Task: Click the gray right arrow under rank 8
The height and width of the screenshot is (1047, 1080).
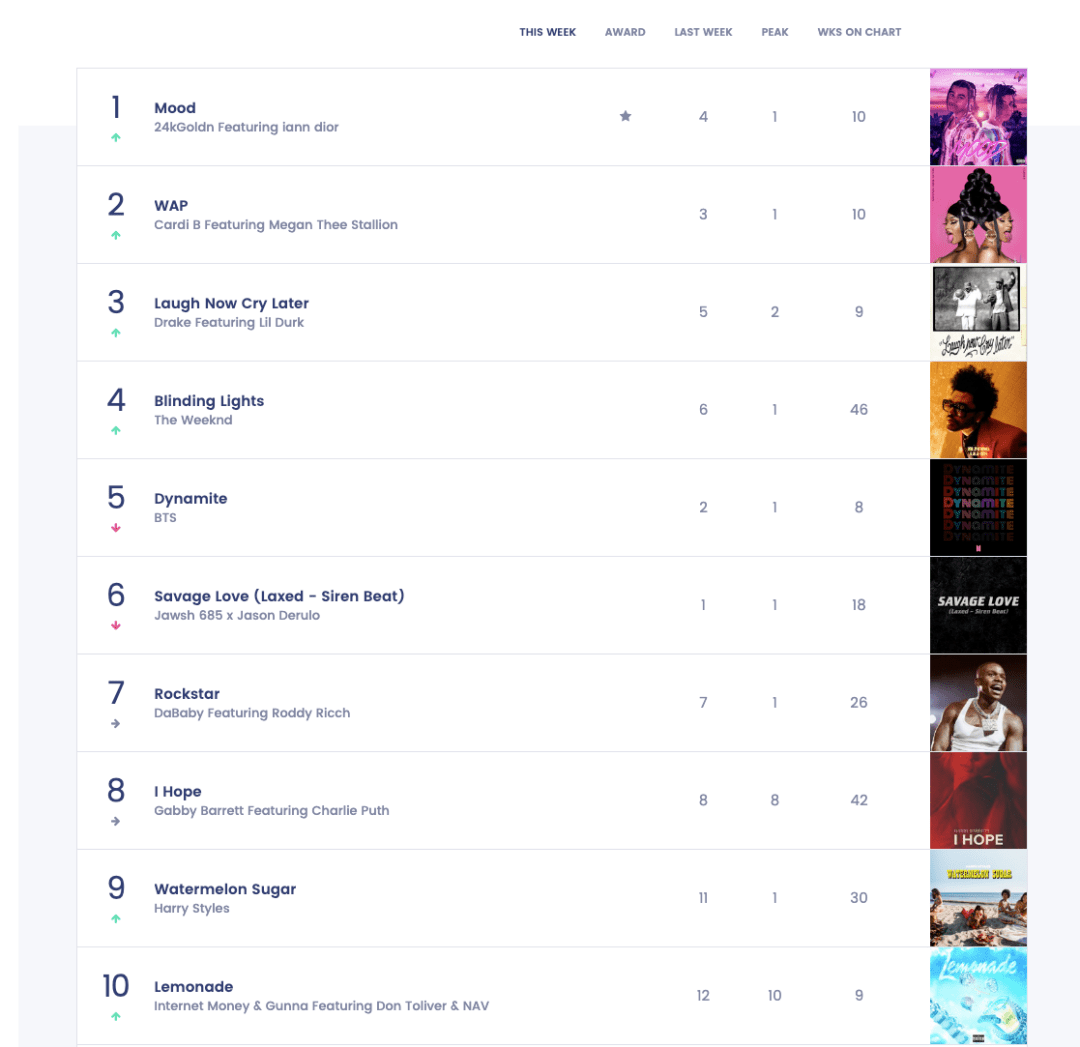Action: [x=116, y=821]
